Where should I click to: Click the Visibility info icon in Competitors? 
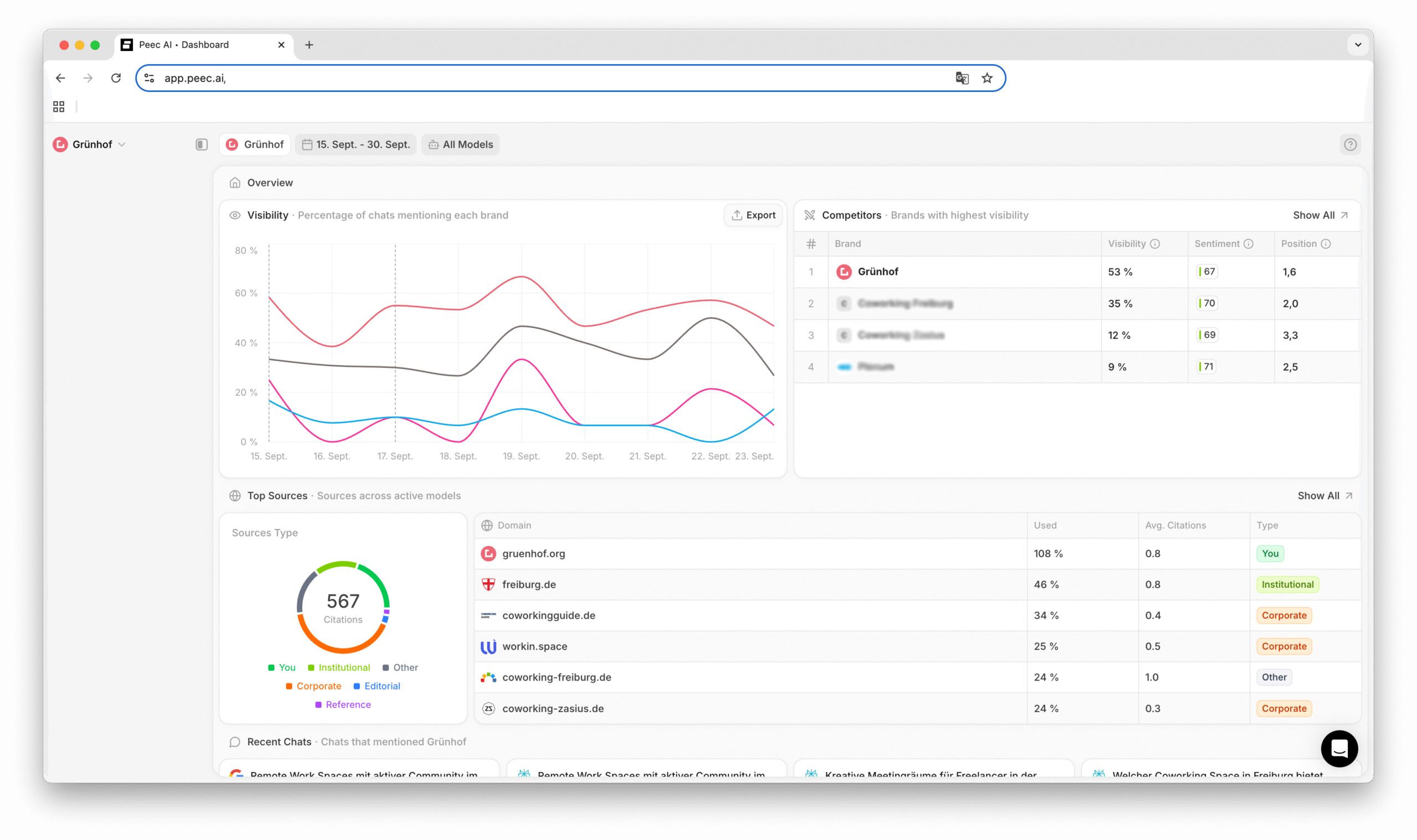(1155, 243)
